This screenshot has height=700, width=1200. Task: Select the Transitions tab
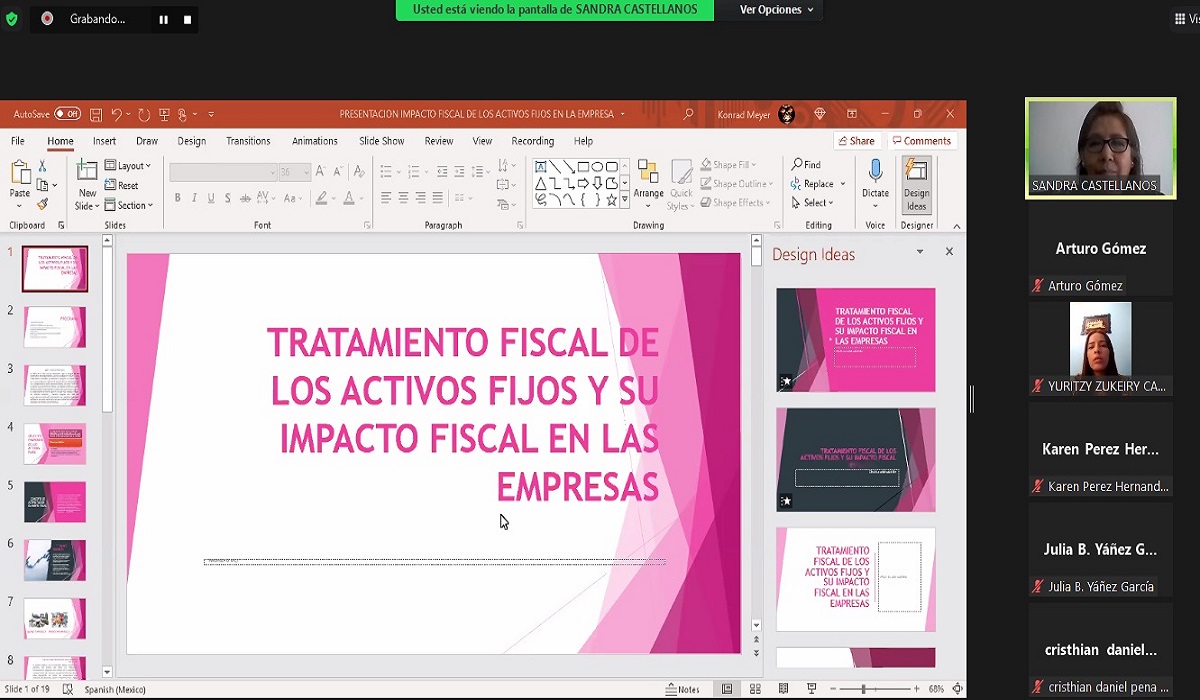pos(248,141)
